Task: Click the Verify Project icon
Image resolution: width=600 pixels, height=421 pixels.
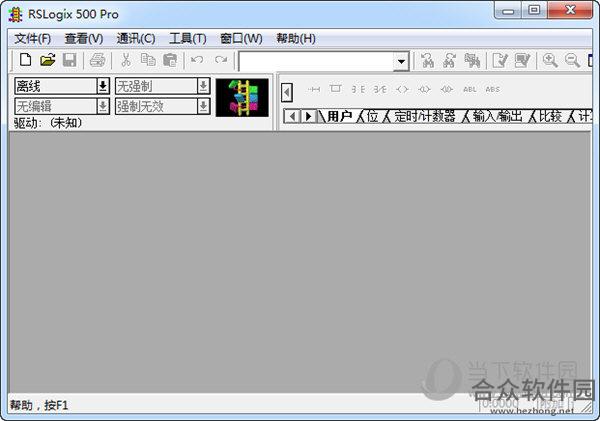Action: click(x=522, y=60)
